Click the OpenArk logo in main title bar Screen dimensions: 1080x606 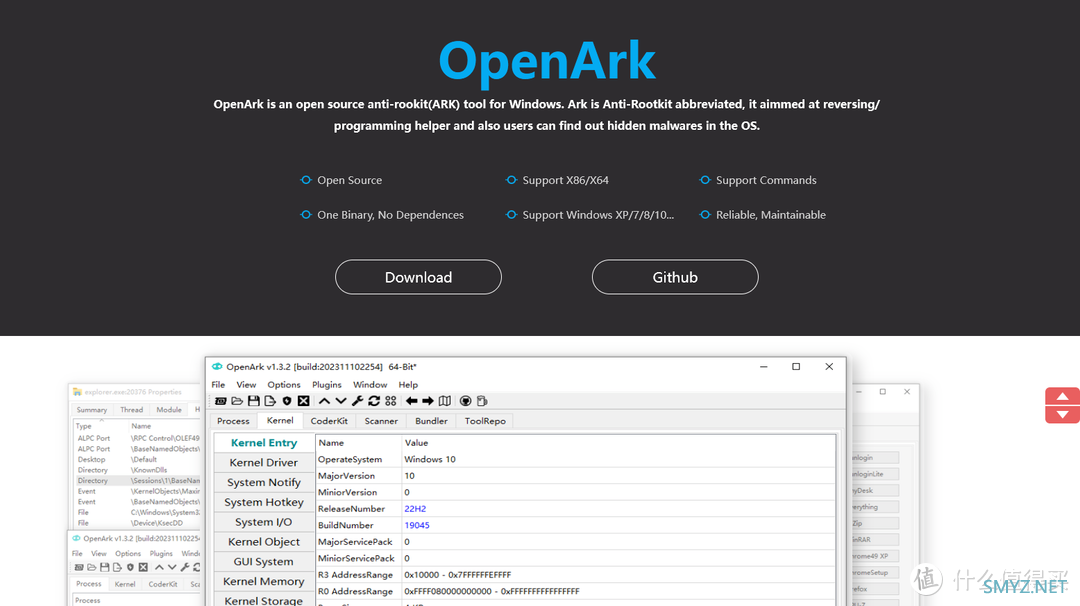tap(217, 366)
